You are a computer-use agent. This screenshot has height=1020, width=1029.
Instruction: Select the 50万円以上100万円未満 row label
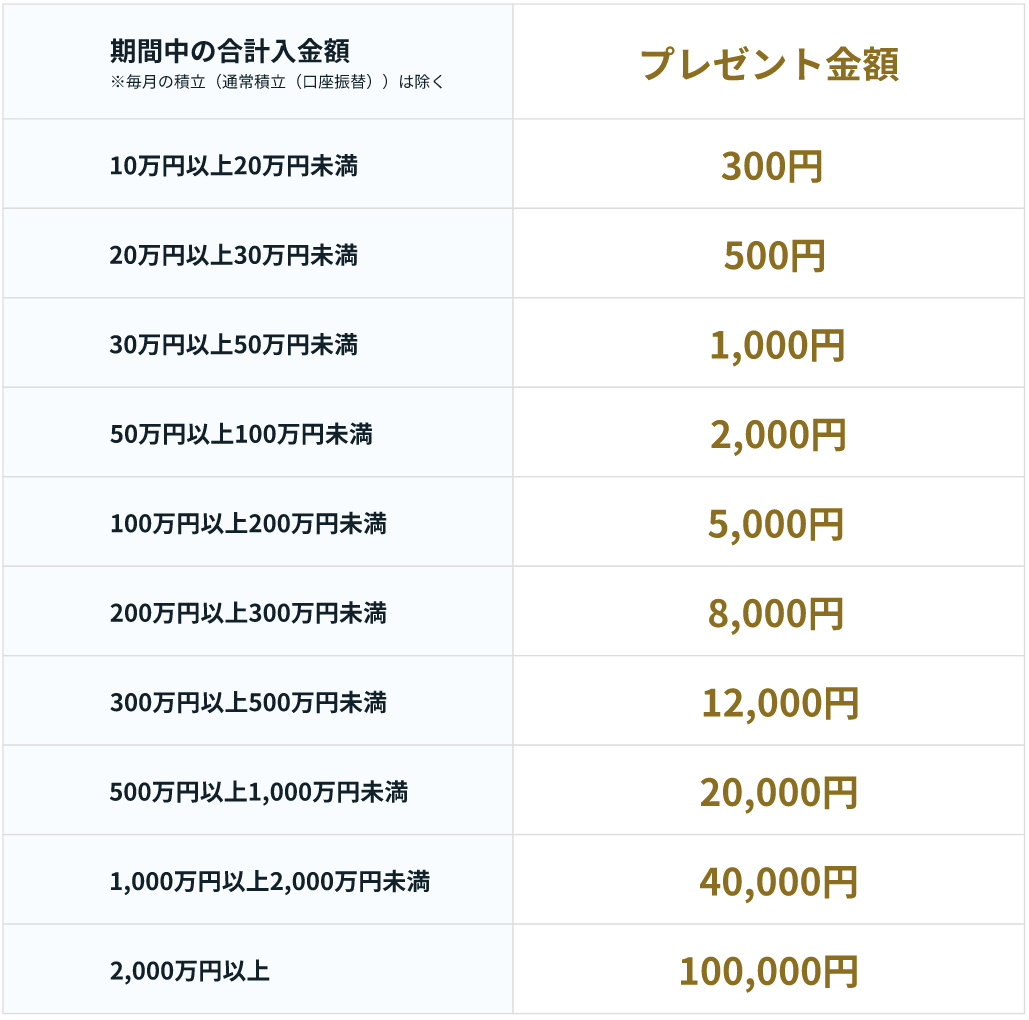click(x=241, y=435)
